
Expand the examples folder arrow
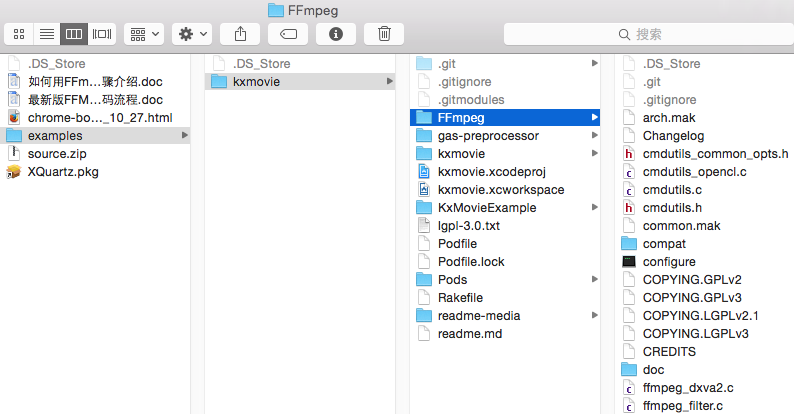[185, 135]
